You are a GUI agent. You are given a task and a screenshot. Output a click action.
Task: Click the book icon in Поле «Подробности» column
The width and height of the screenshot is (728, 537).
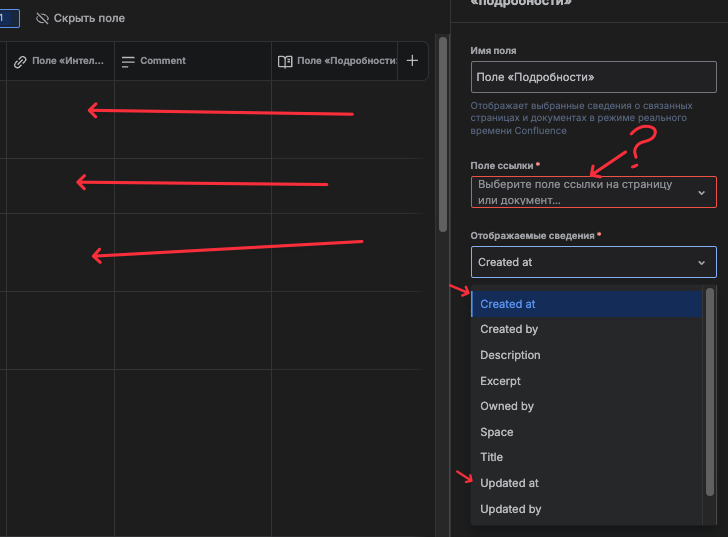pyautogui.click(x=285, y=62)
